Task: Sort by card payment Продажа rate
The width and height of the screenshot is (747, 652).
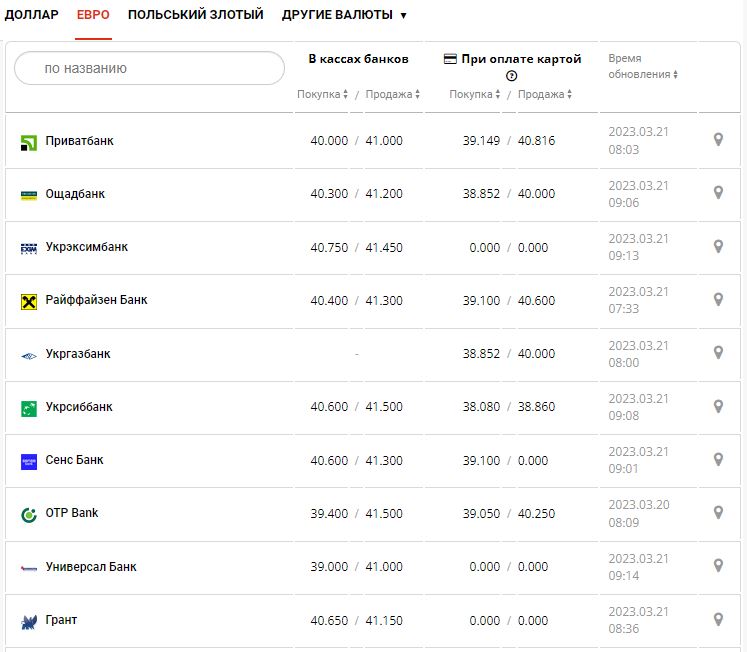Action: [x=545, y=94]
